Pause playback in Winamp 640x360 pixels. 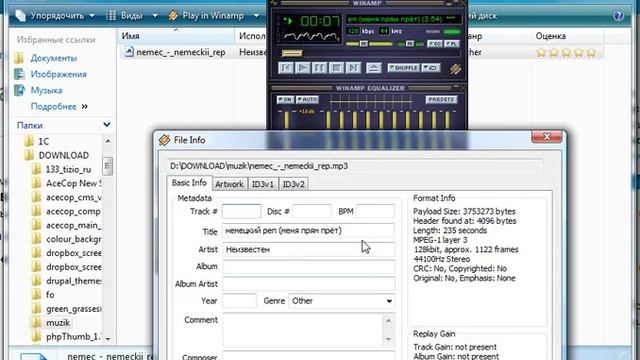coord(319,68)
